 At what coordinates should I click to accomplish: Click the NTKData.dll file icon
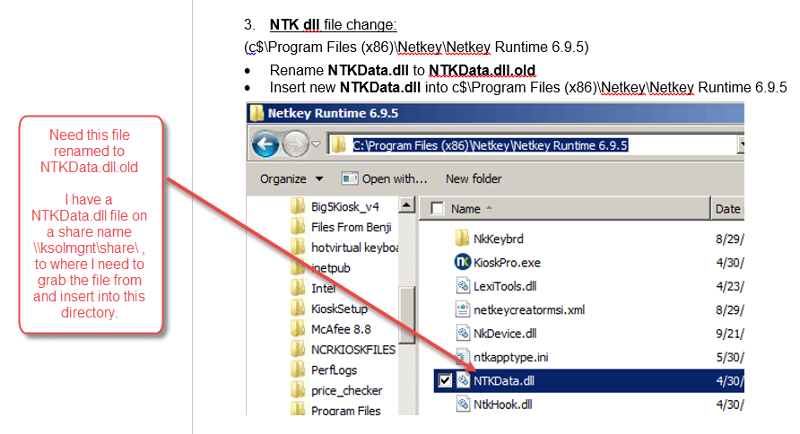click(x=462, y=380)
